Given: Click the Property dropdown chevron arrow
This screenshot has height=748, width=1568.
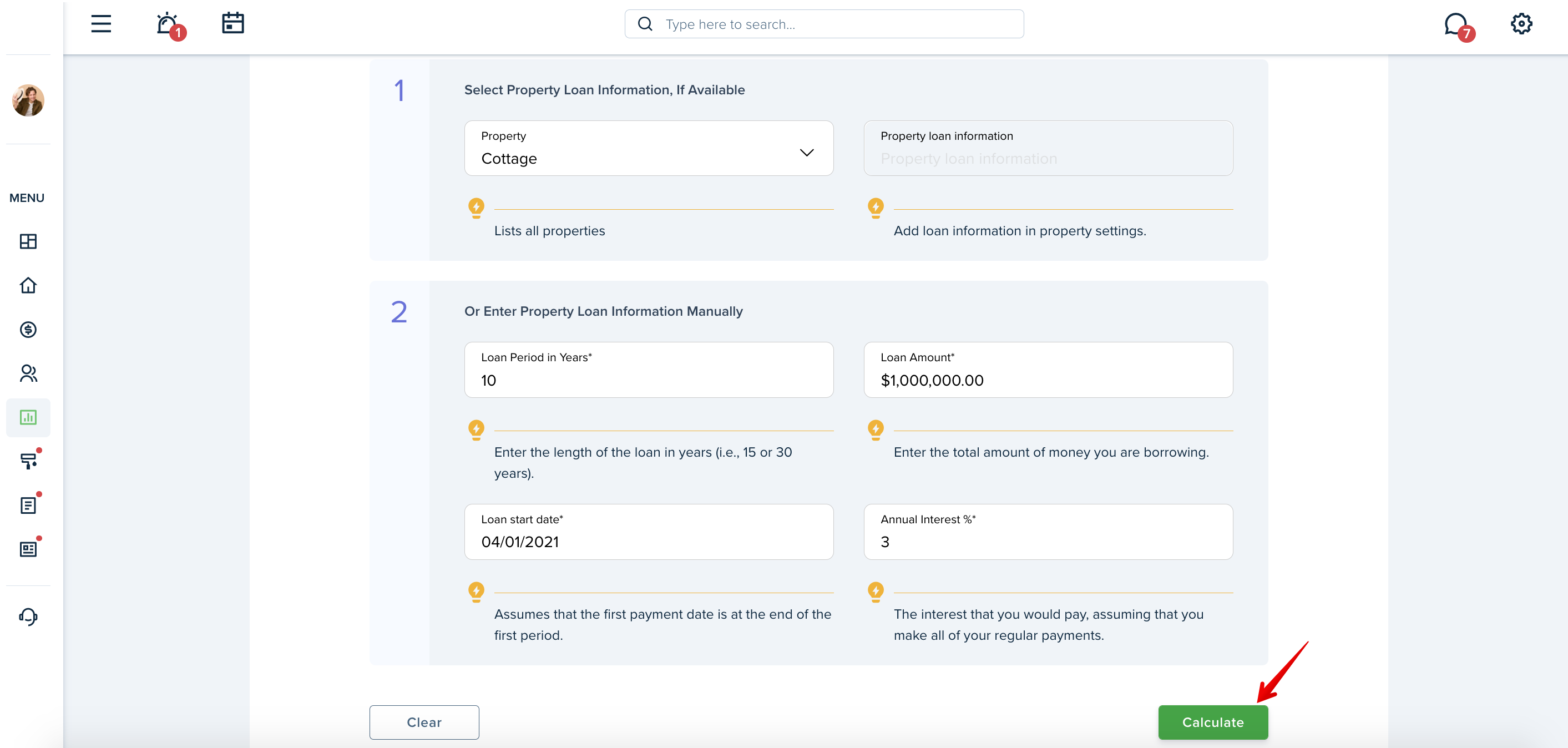Looking at the screenshot, I should (807, 152).
